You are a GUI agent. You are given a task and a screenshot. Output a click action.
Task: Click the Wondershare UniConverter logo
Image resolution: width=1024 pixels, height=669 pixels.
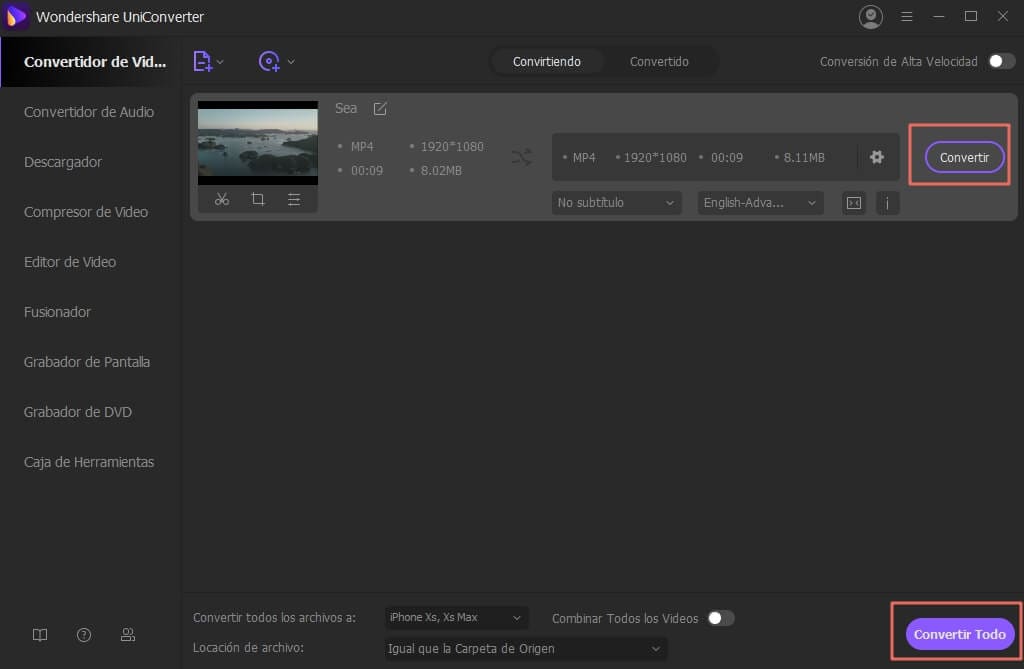[x=16, y=16]
